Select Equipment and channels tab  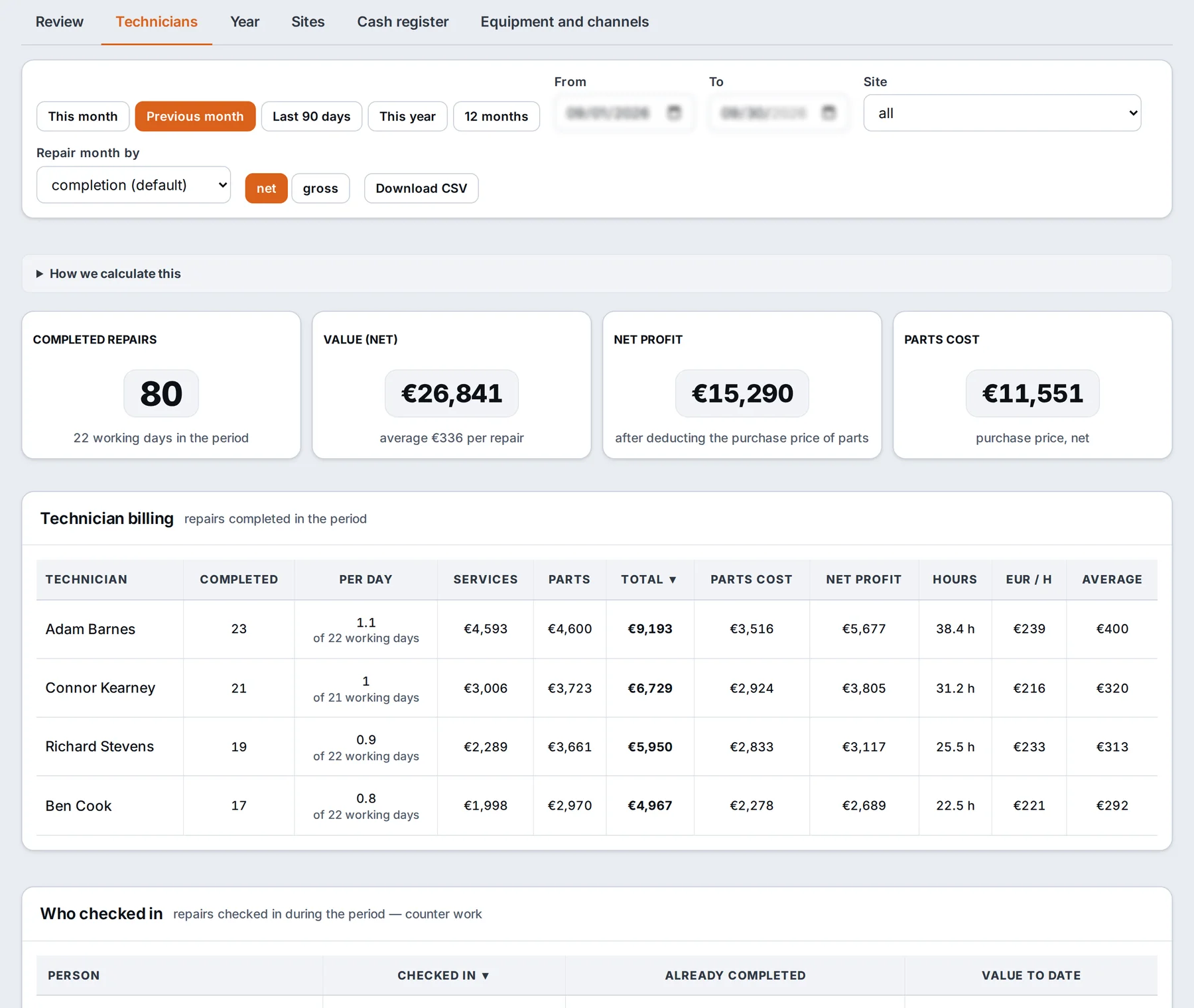pos(564,22)
